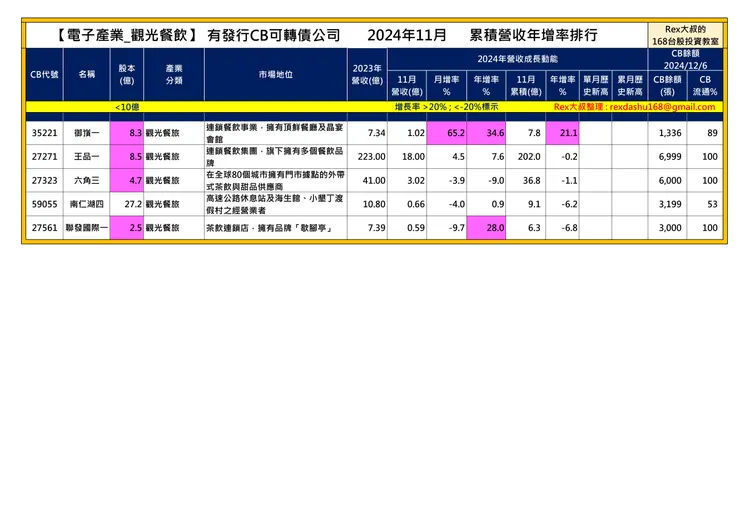Click CB balance 3,000 cell
The height and width of the screenshot is (523, 740).
(x=667, y=228)
